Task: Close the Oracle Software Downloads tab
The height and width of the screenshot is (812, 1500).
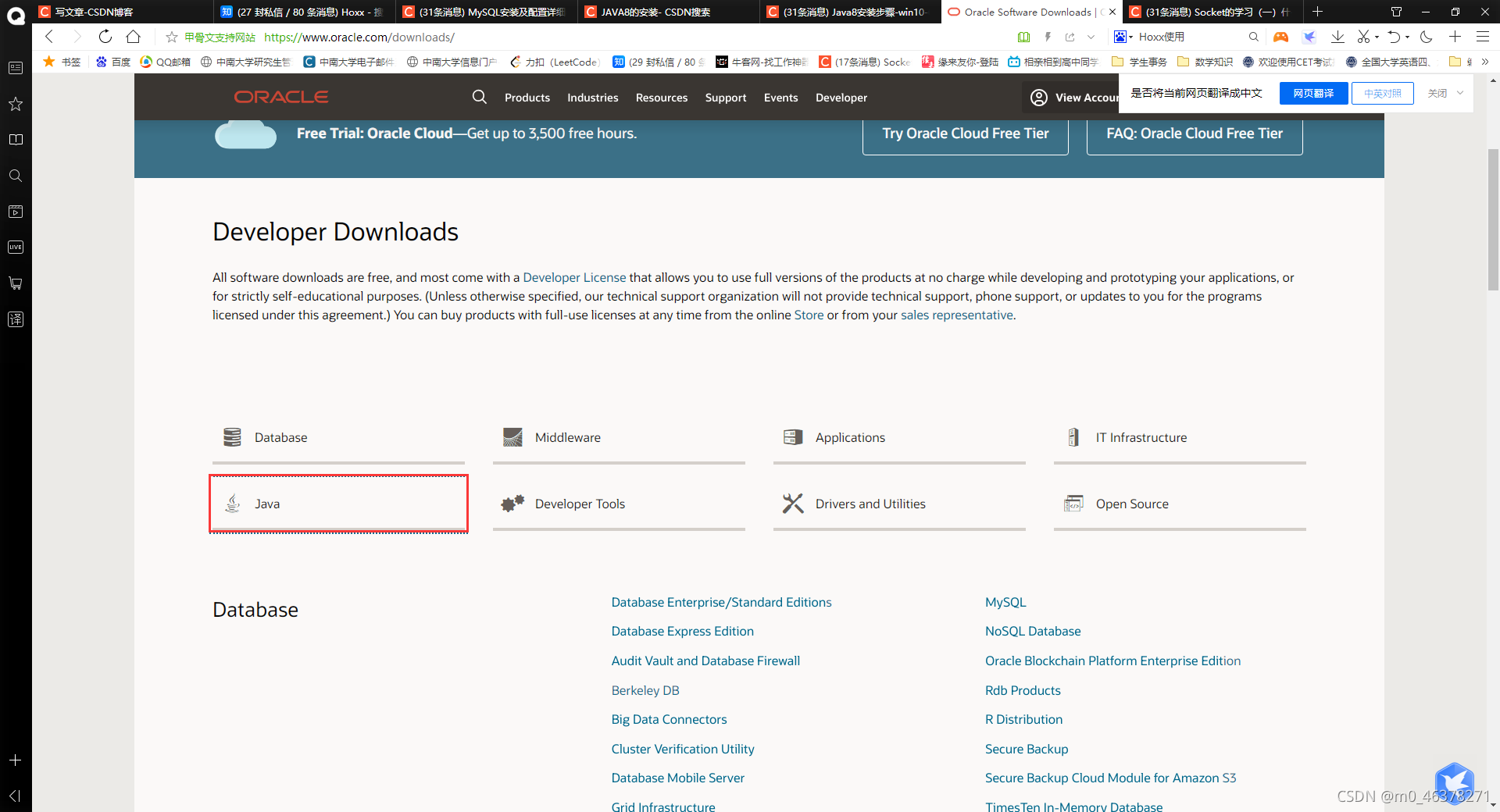Action: tap(1112, 12)
